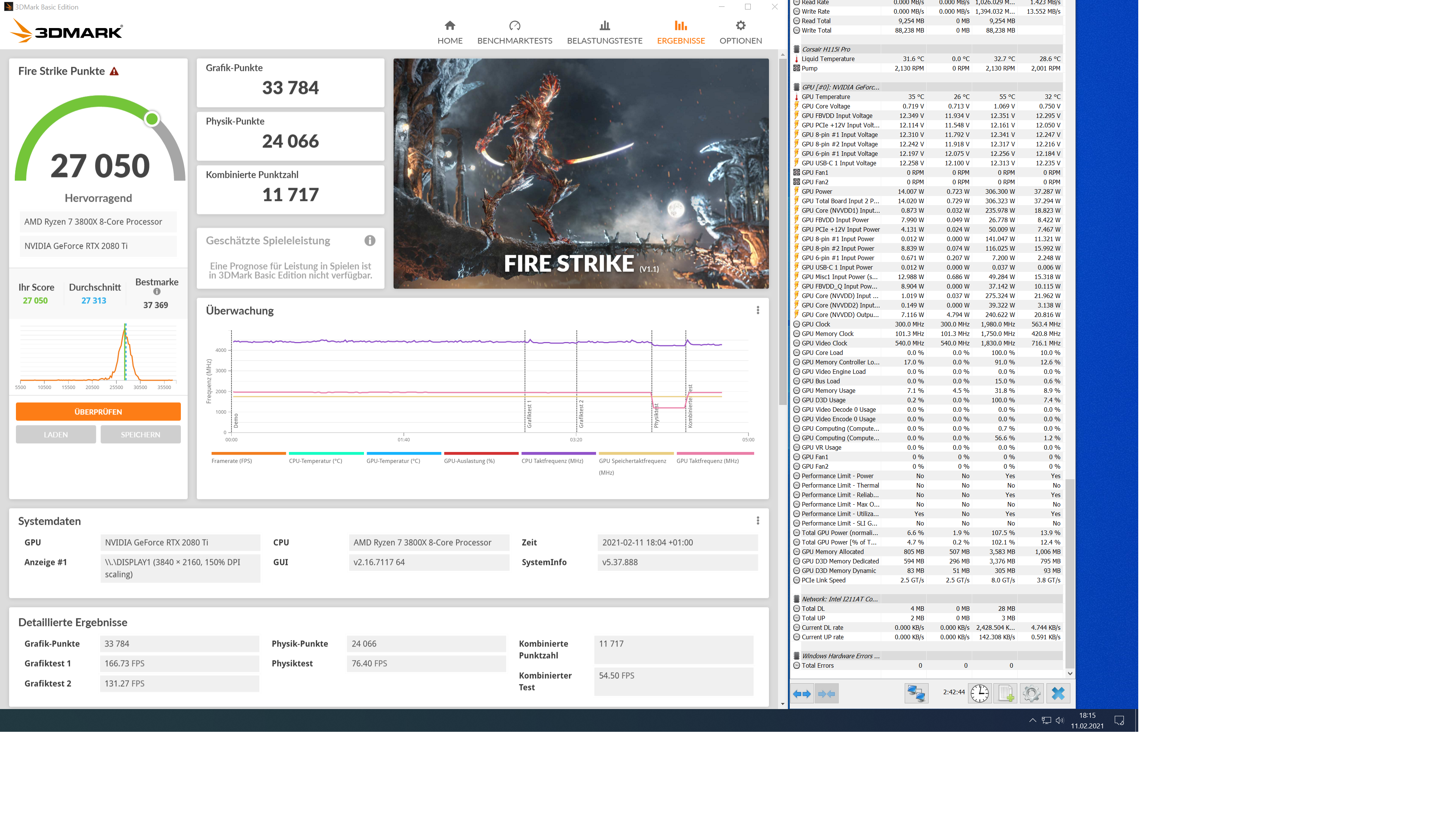Click the Bestmarke info icon
Image resolution: width=1456 pixels, height=819 pixels.
(x=157, y=292)
